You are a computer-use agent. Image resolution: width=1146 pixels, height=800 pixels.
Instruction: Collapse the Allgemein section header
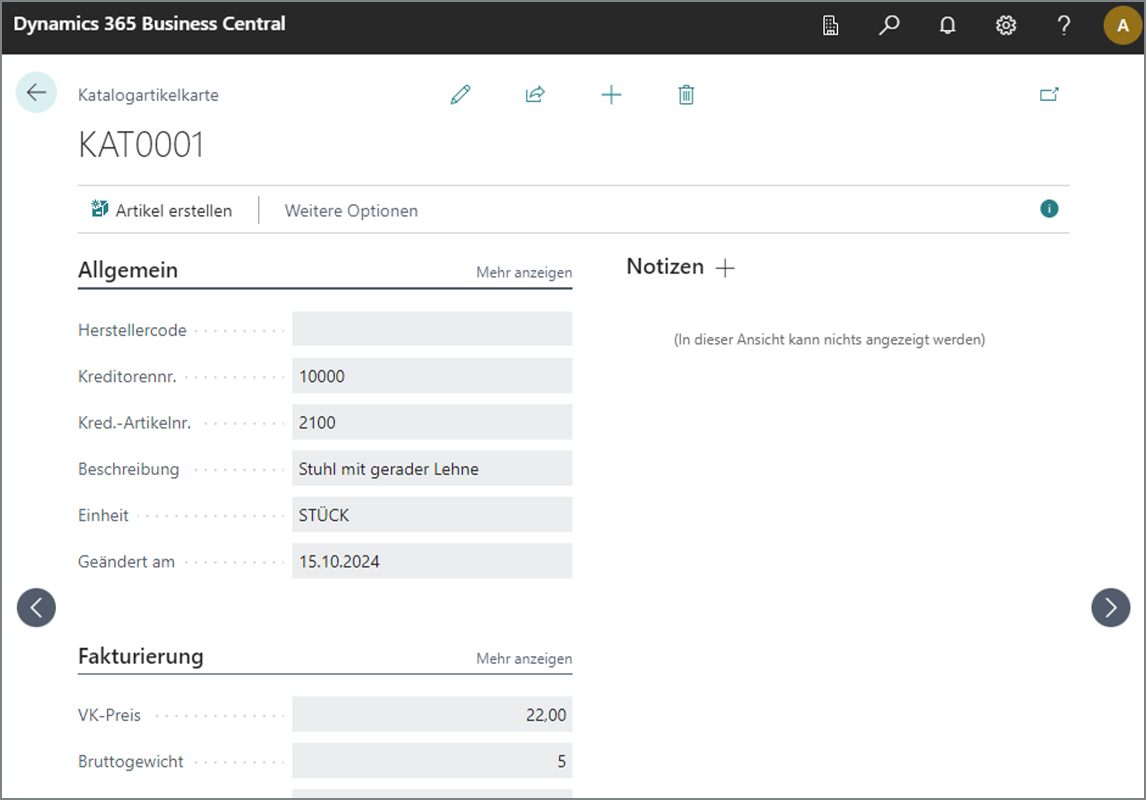pos(128,270)
